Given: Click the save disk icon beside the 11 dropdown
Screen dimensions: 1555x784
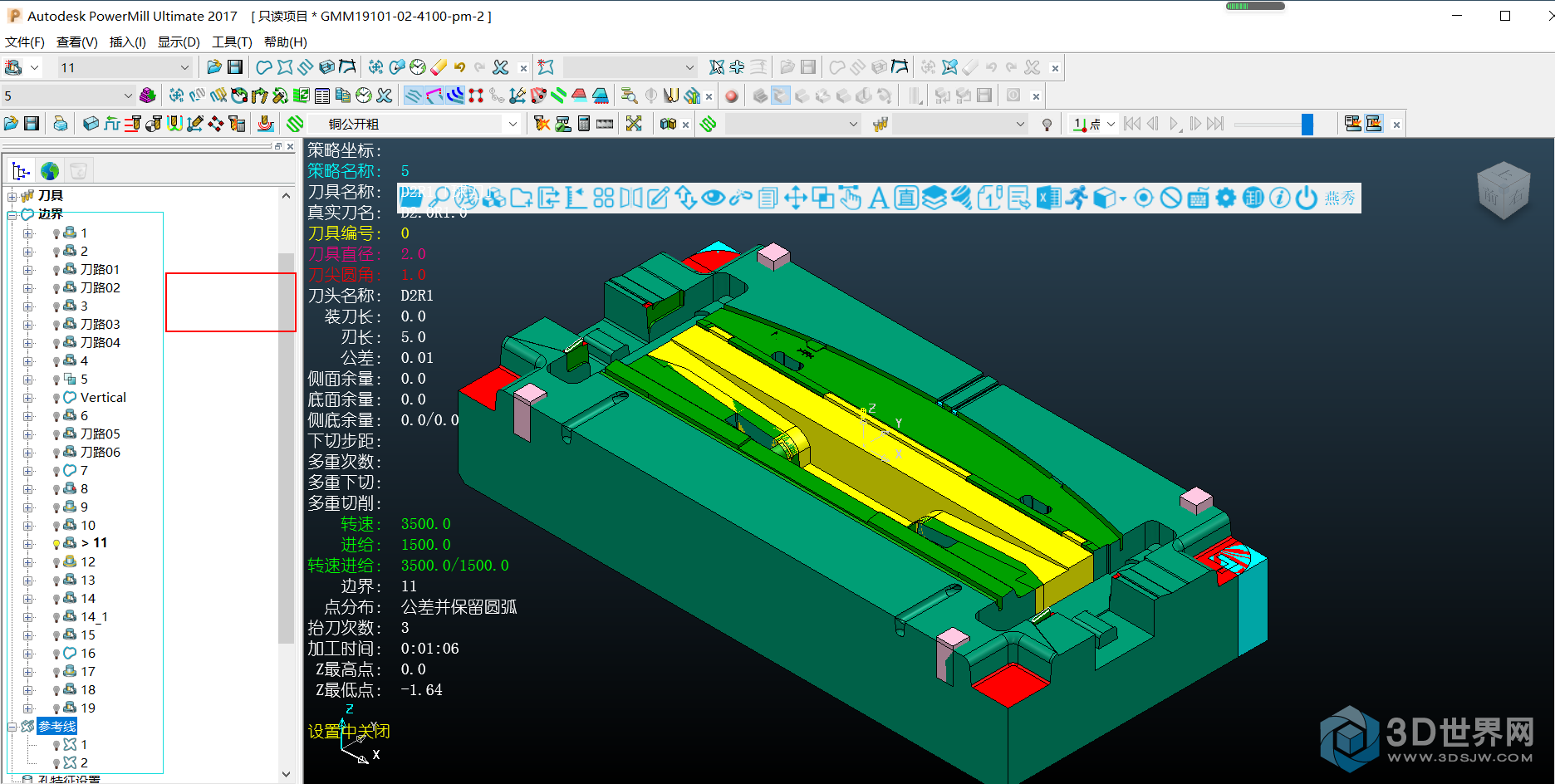Looking at the screenshot, I should [235, 67].
